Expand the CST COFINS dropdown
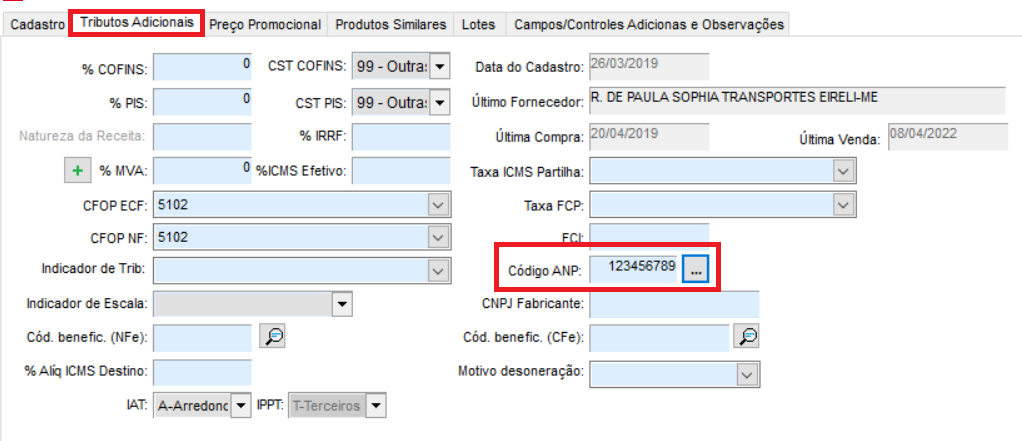This screenshot has width=1022, height=441. point(440,67)
